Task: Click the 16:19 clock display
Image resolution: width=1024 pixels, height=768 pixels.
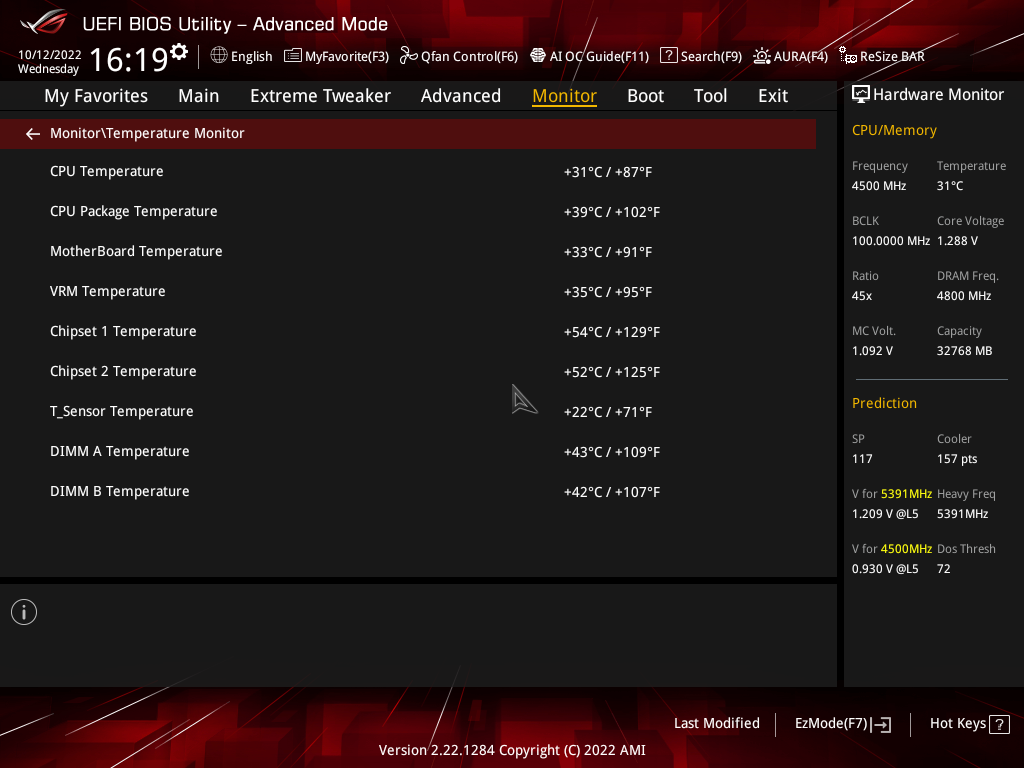Action: coord(129,60)
